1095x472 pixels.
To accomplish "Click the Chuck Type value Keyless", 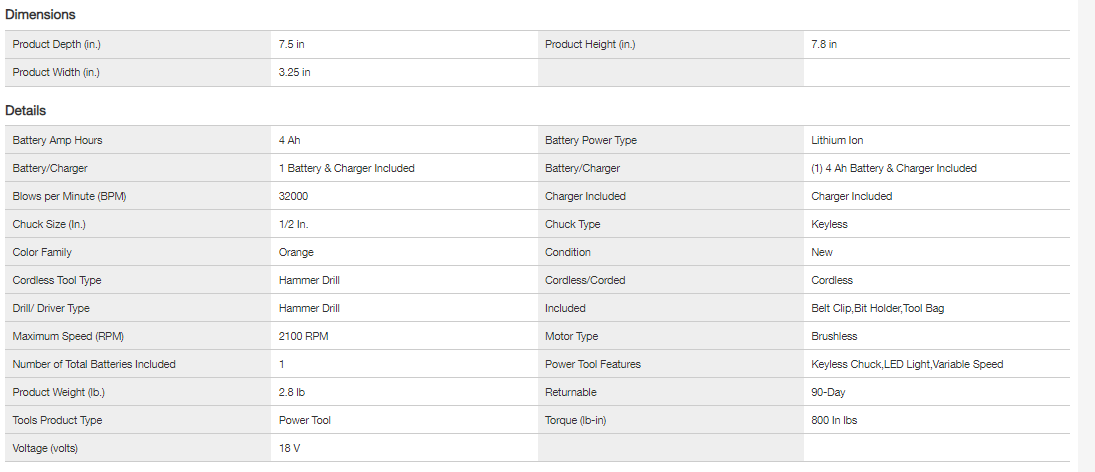I will pyautogui.click(x=830, y=224).
